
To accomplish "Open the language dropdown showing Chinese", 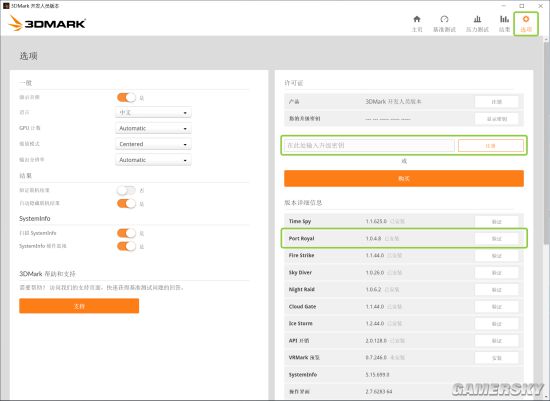I will 153,113.
